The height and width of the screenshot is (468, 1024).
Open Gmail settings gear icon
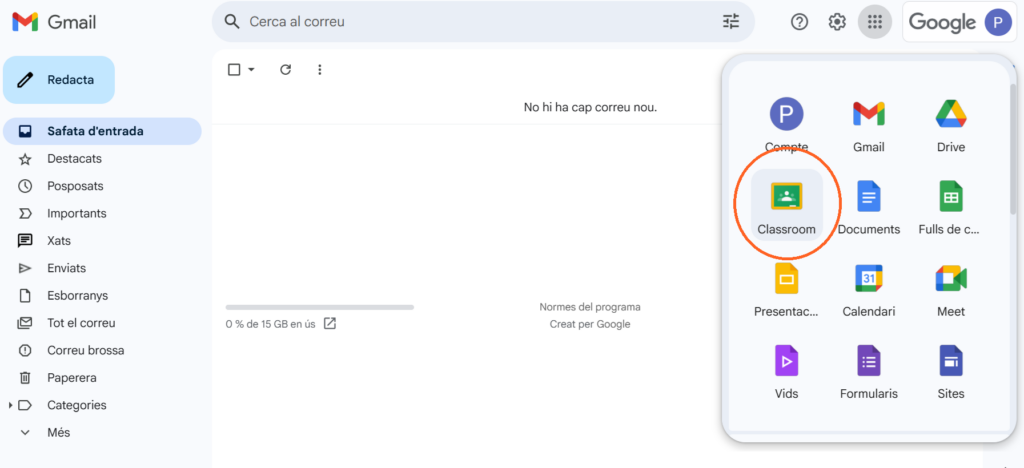click(x=837, y=22)
